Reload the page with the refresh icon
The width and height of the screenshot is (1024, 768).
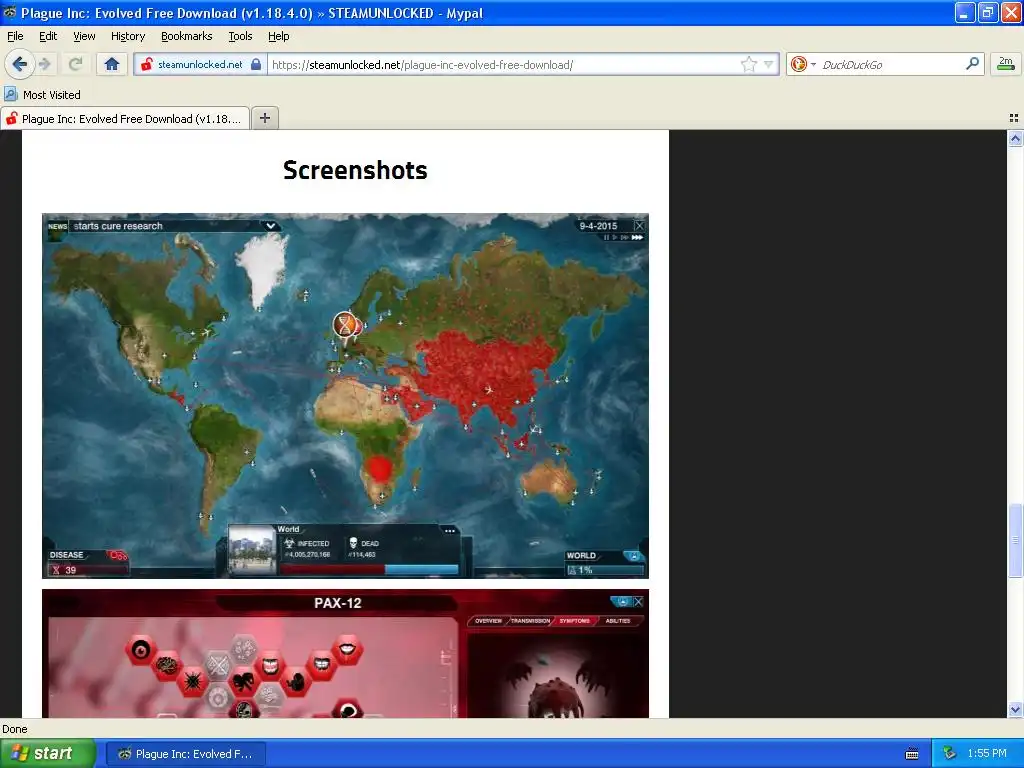76,64
